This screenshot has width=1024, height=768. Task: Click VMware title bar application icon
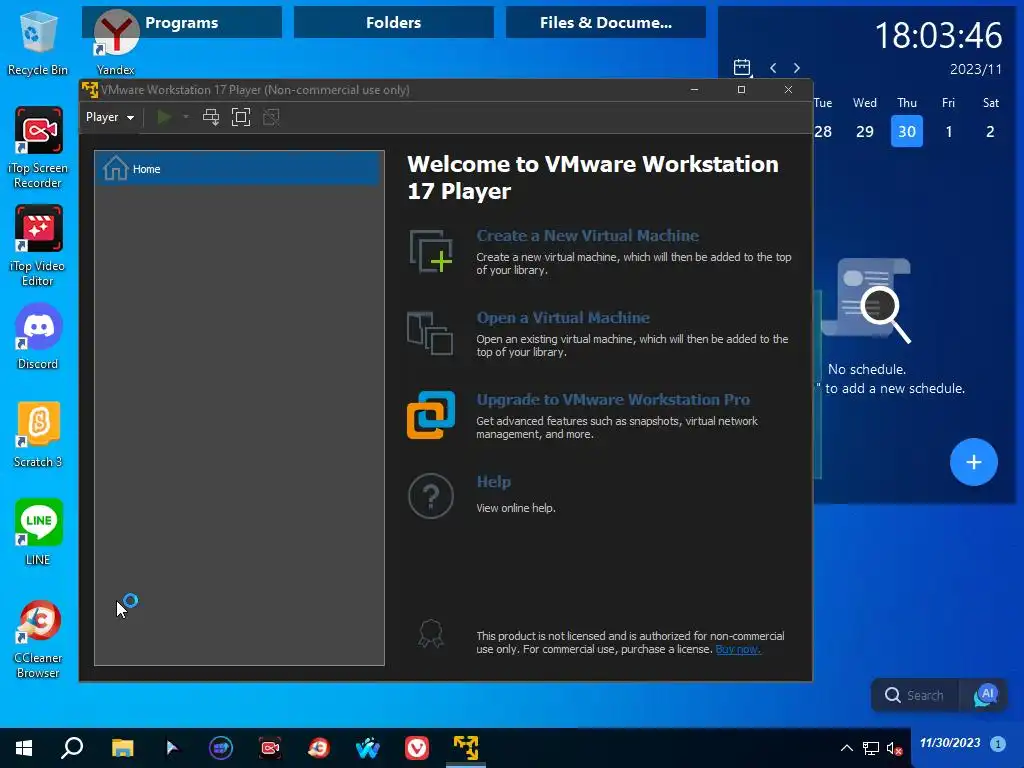tap(90, 89)
